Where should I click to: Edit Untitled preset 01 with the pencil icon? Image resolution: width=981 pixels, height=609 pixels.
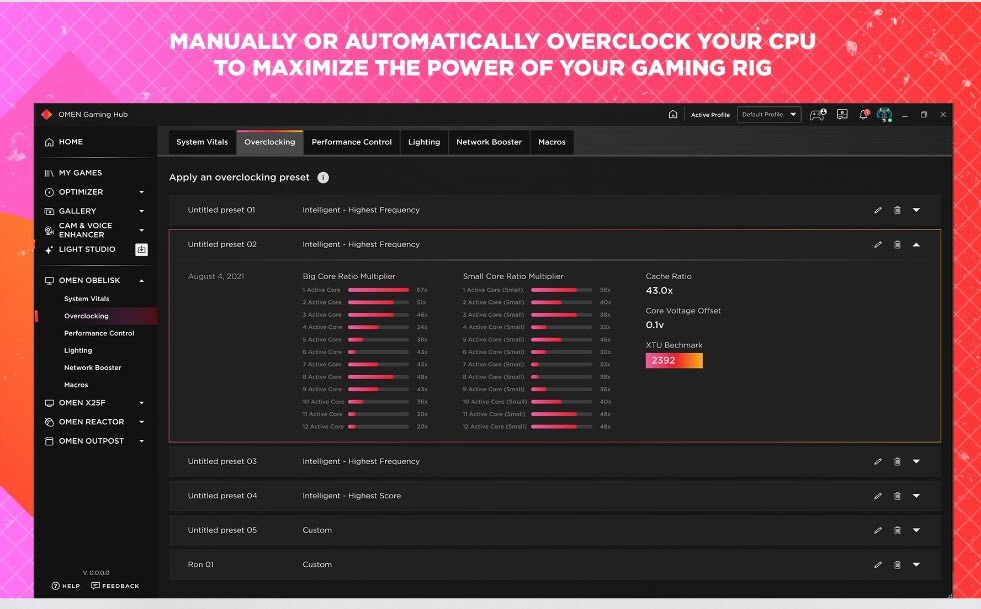[878, 210]
